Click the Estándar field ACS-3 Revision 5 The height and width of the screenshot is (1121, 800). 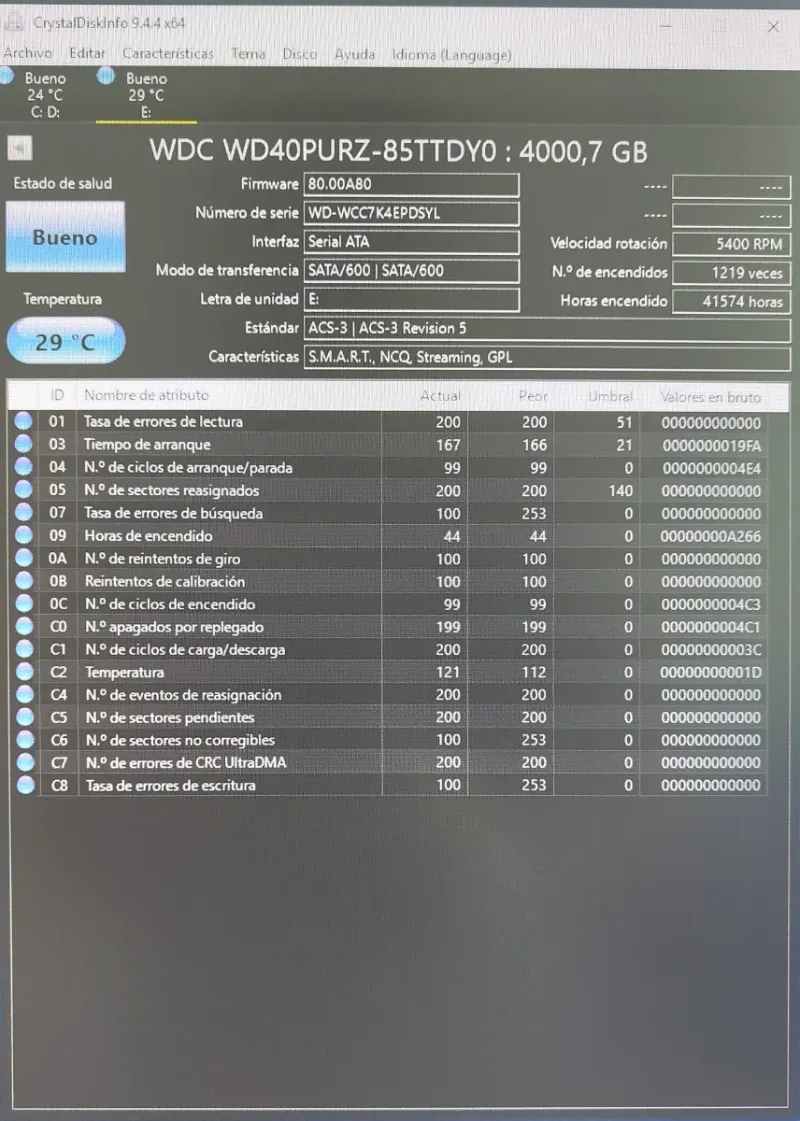coord(547,328)
